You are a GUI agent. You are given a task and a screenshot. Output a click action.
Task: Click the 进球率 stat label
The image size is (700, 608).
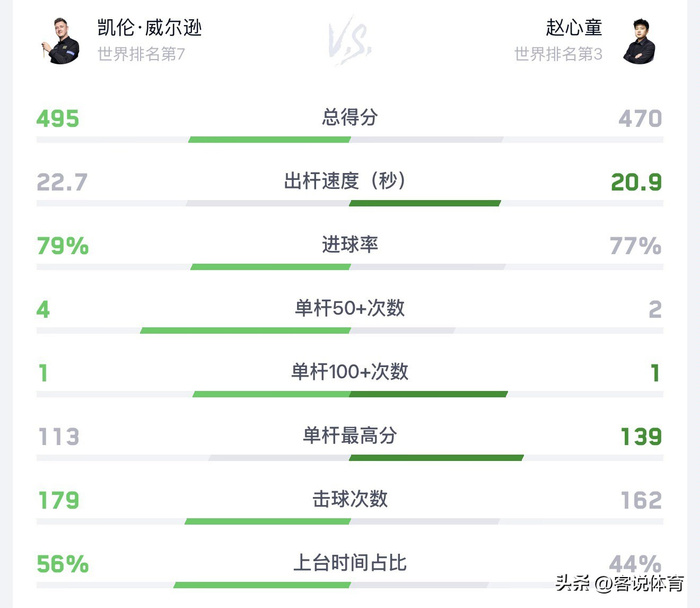[x=350, y=245]
